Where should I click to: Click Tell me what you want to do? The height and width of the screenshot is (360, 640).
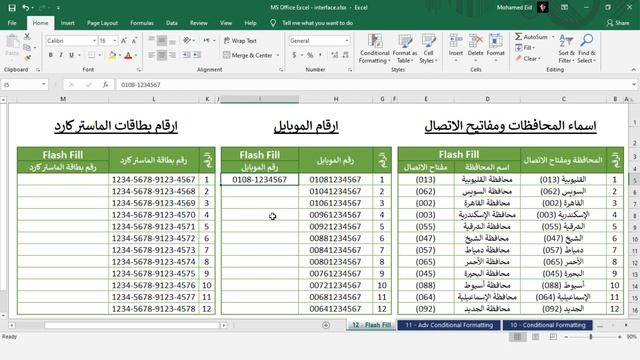point(317,23)
